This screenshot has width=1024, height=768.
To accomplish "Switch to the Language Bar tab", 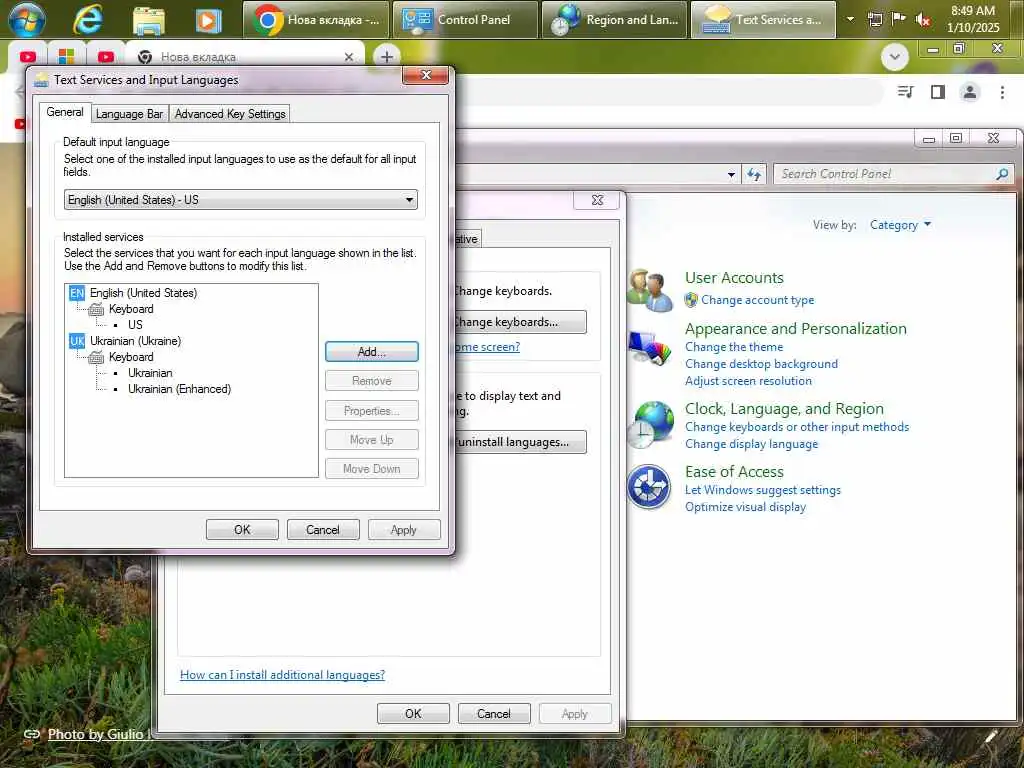I will (x=129, y=114).
